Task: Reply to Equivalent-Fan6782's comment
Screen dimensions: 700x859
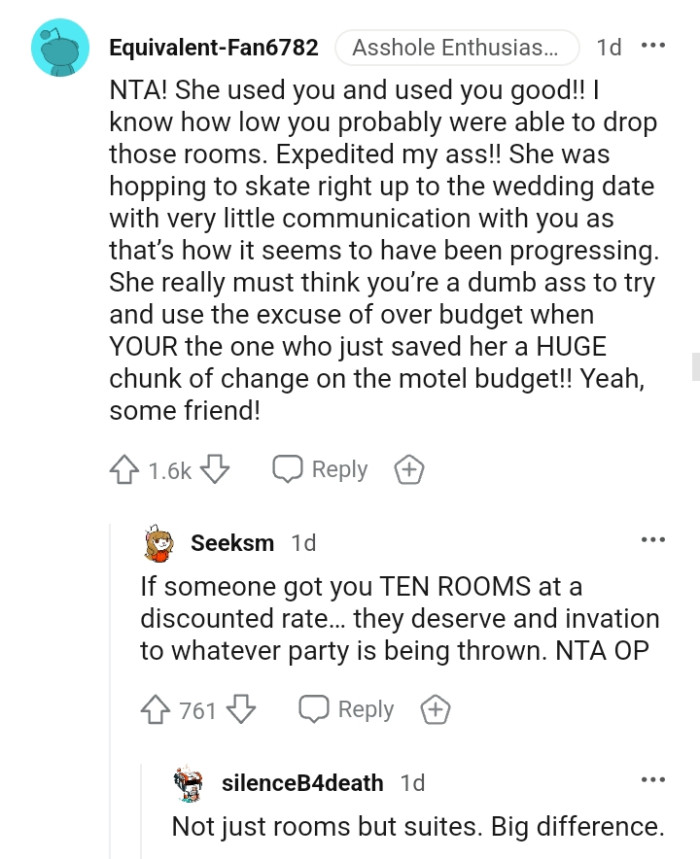Action: click(x=340, y=468)
